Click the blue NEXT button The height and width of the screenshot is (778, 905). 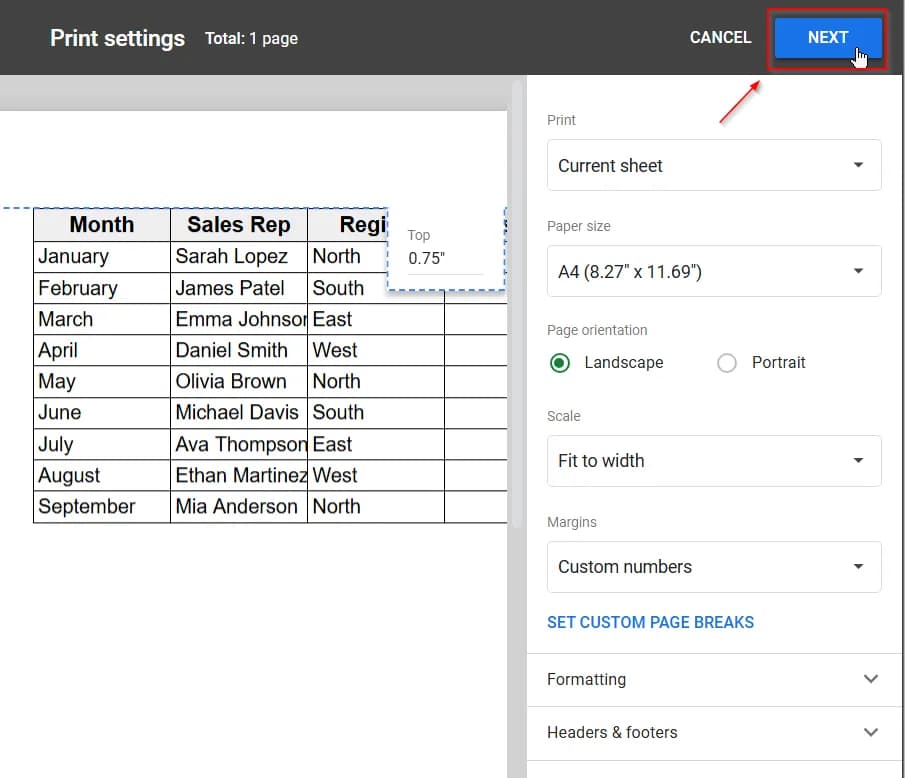tap(828, 38)
